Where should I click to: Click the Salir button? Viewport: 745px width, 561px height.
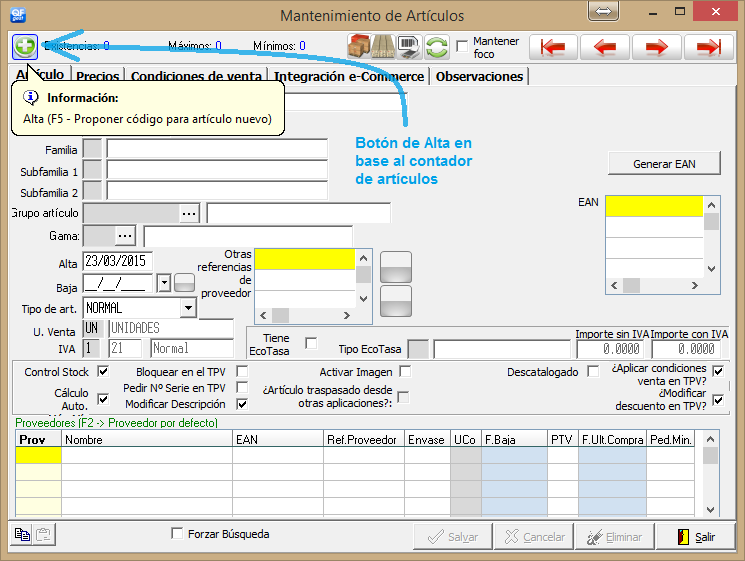(696, 537)
